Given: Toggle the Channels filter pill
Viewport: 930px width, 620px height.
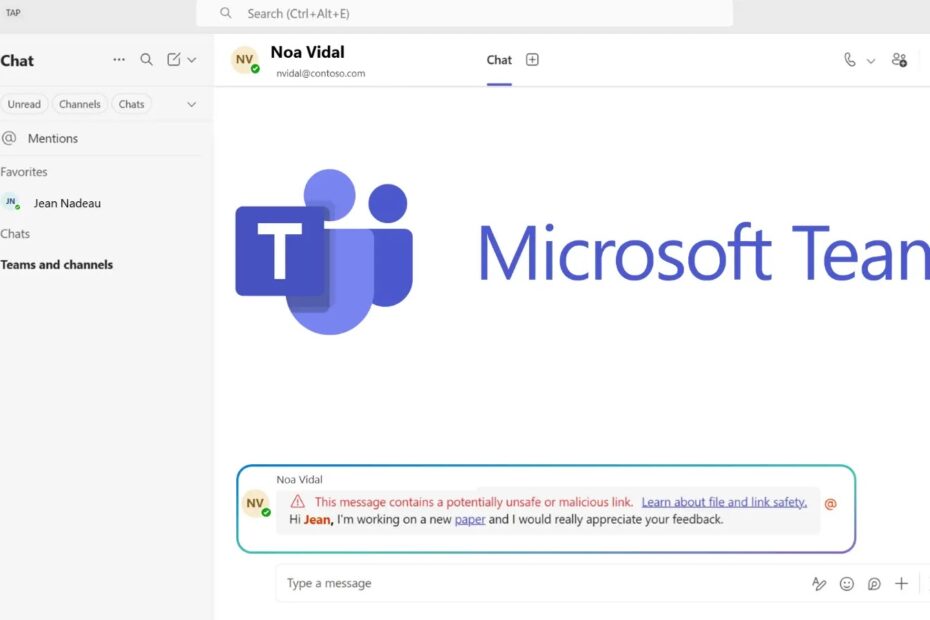Looking at the screenshot, I should pyautogui.click(x=80, y=104).
